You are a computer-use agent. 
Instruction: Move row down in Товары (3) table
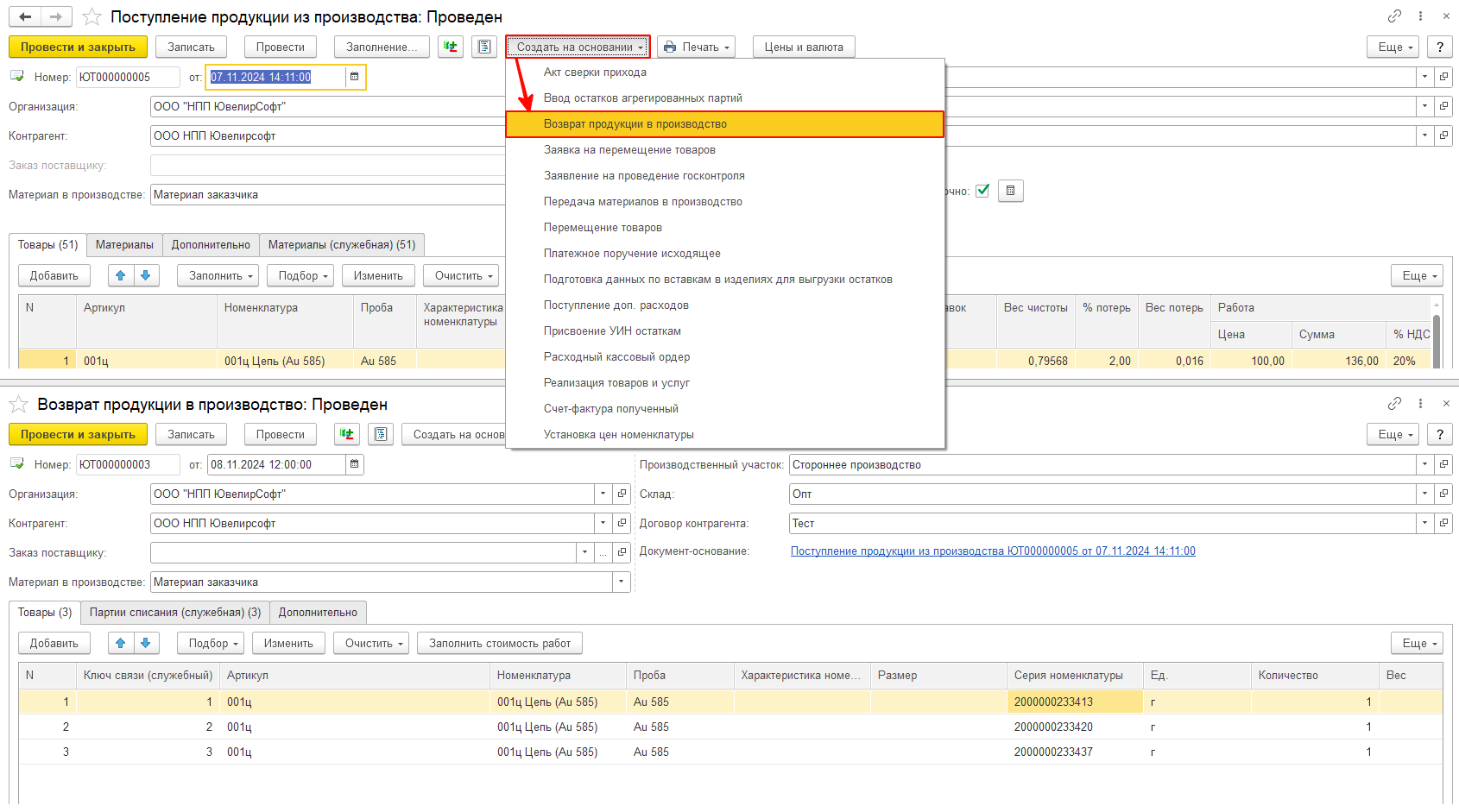[146, 643]
